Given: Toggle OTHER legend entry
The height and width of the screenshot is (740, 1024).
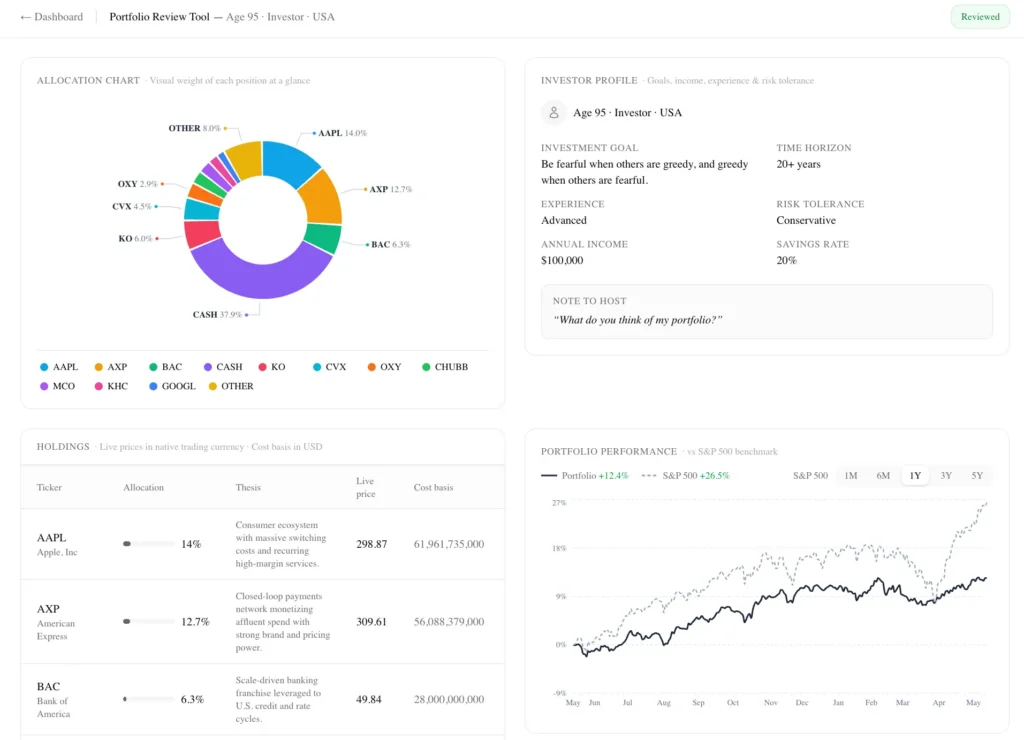Looking at the screenshot, I should (231, 386).
